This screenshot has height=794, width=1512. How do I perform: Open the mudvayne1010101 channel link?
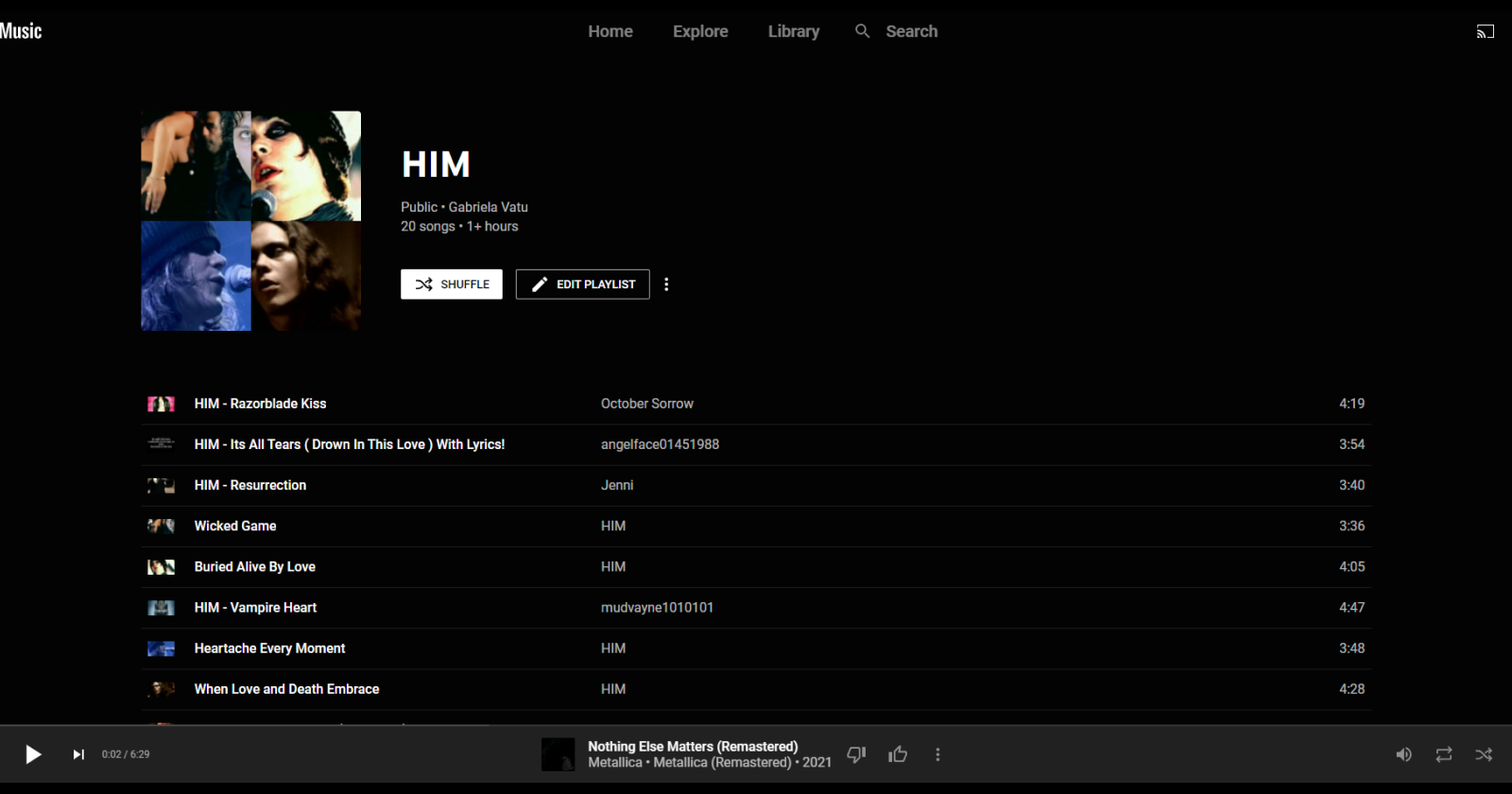point(657,608)
